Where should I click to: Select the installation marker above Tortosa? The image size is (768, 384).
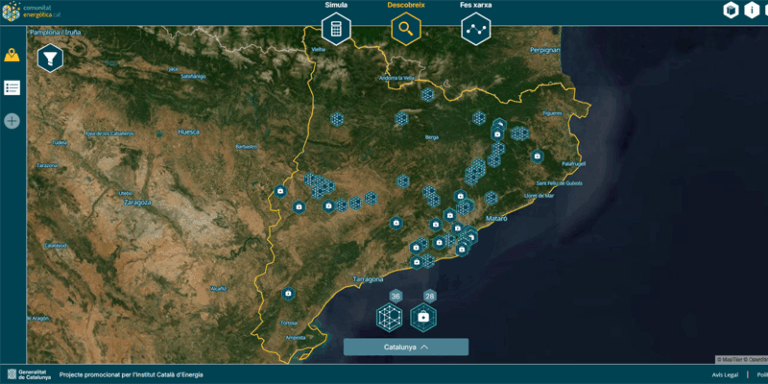tap(288, 293)
